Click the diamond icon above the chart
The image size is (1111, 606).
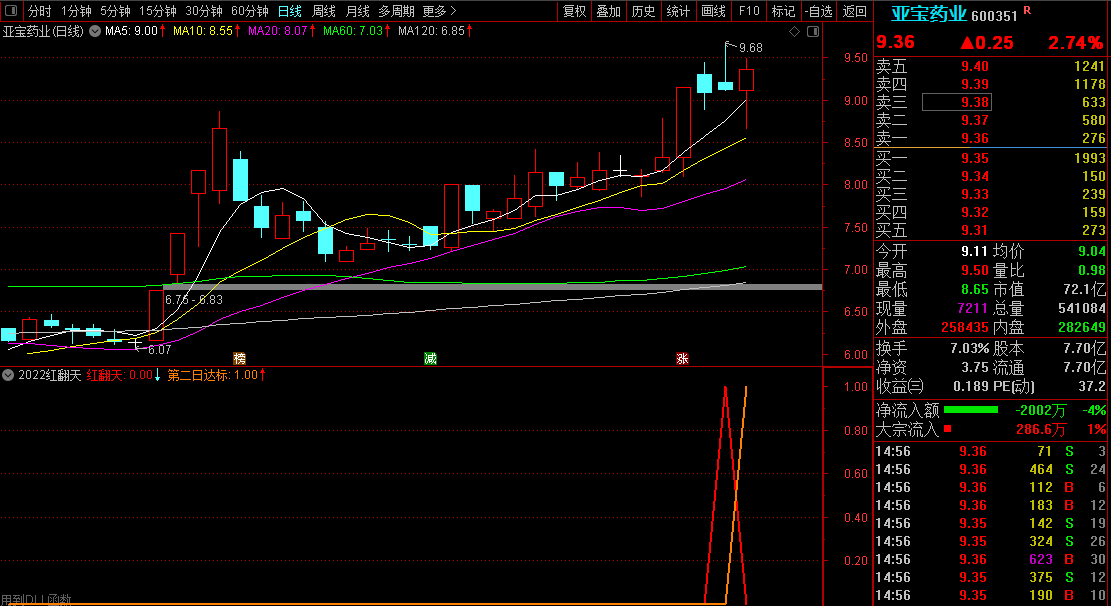[x=794, y=32]
